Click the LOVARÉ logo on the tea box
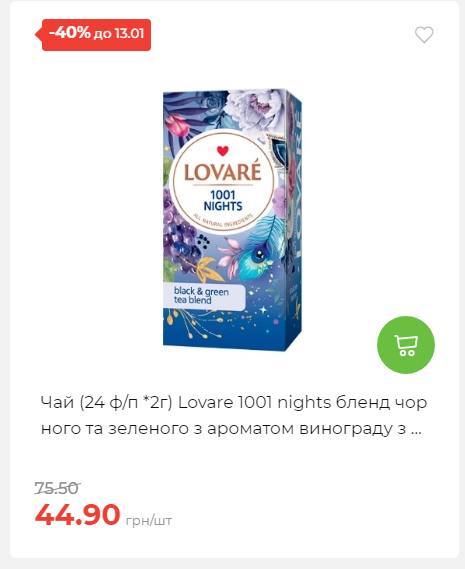Screen dimensions: 465x569 [x=223, y=172]
